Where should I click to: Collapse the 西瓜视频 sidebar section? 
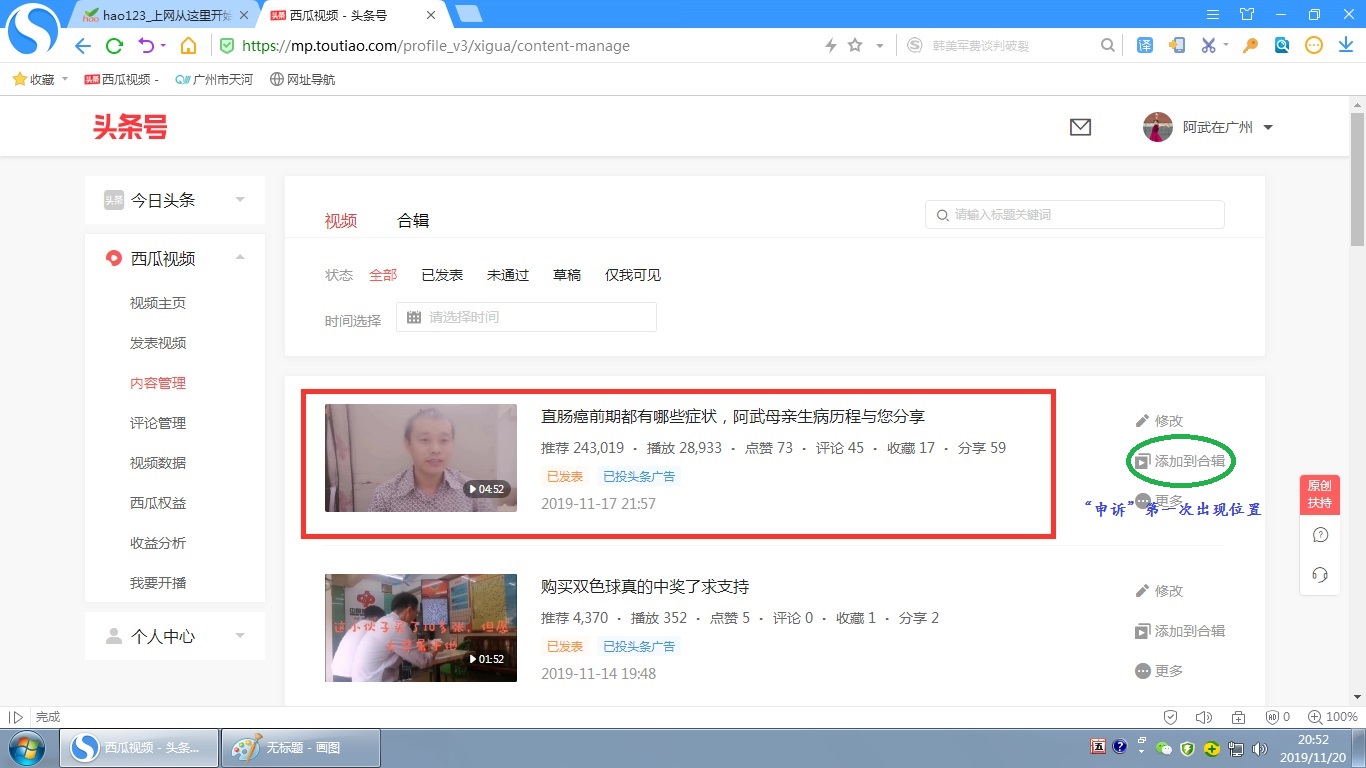pos(239,257)
